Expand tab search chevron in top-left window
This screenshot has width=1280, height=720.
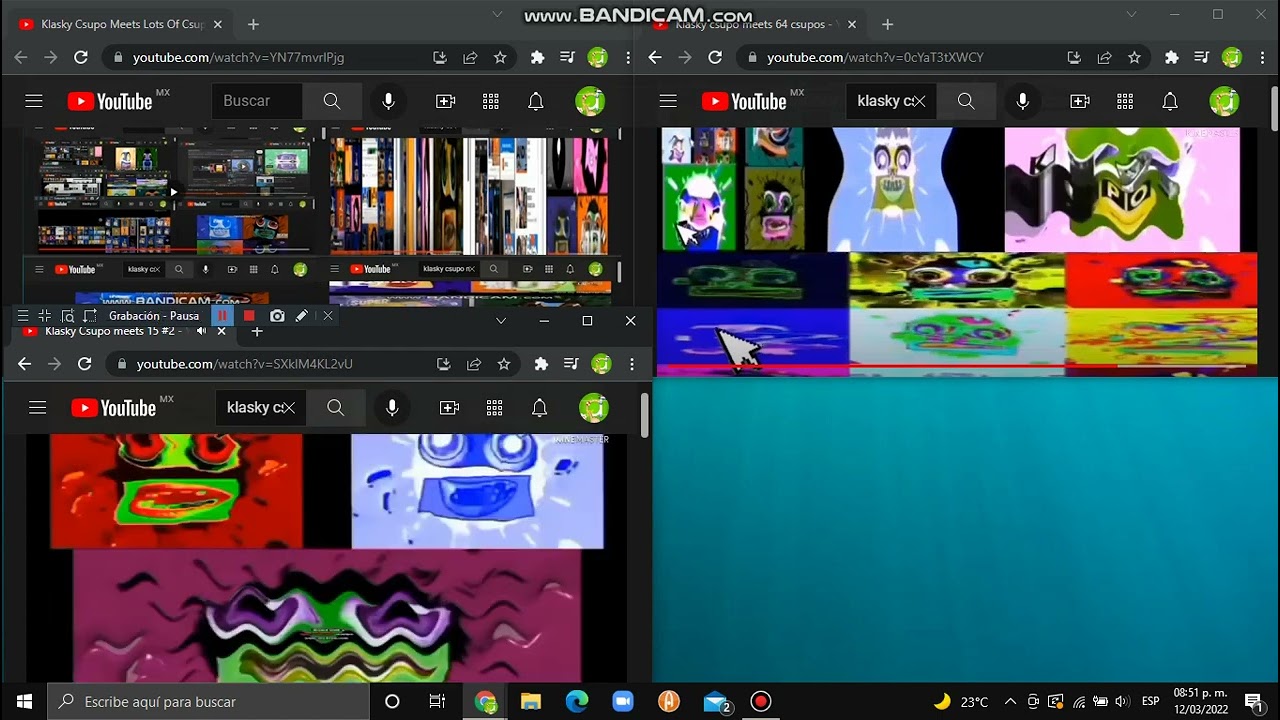point(497,15)
